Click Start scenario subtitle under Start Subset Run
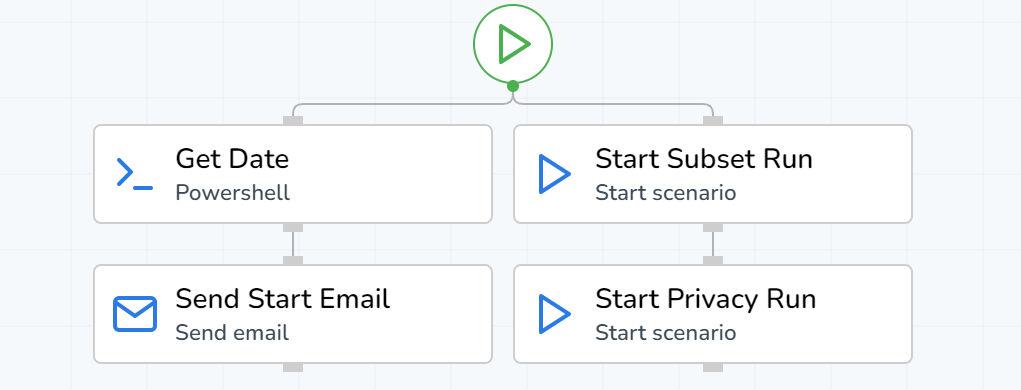Screen dimensions: 1021x390 (665, 193)
